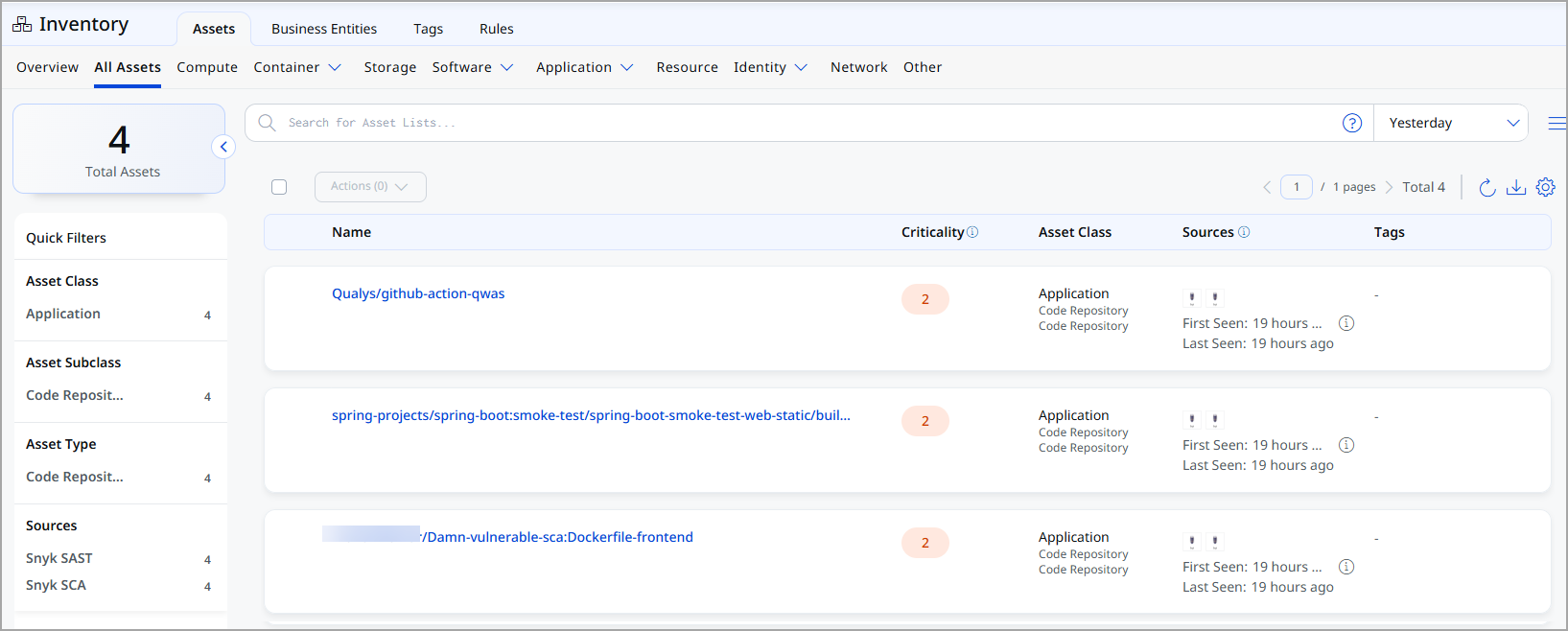Click the Criticality column info icon
This screenshot has width=1568, height=631.
coord(972,232)
